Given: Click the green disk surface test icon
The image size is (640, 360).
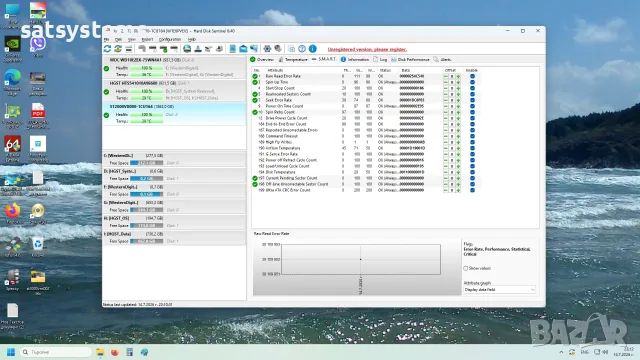Looking at the screenshot, I should (x=187, y=49).
